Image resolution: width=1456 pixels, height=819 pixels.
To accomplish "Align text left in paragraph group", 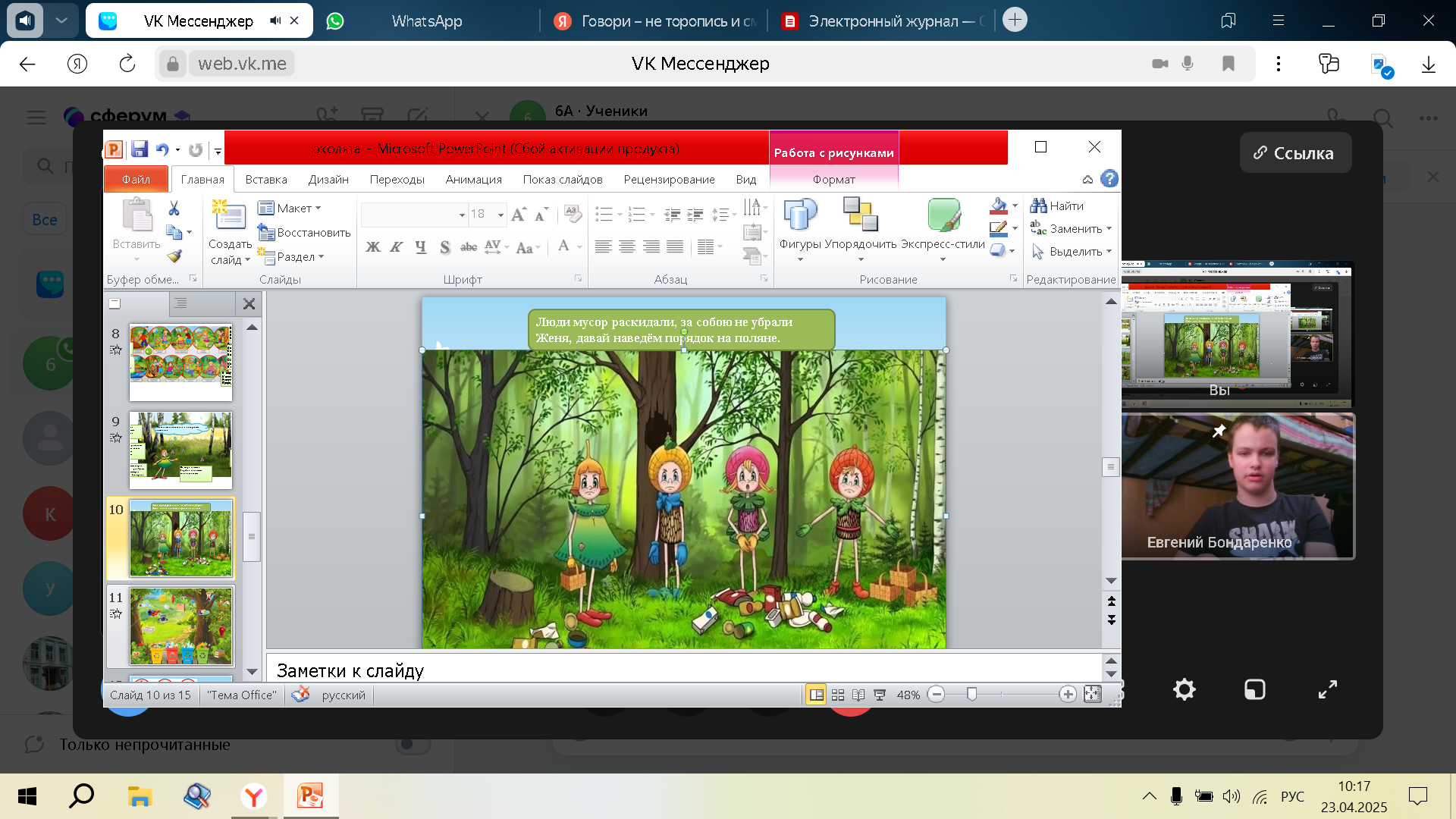I will click(604, 246).
